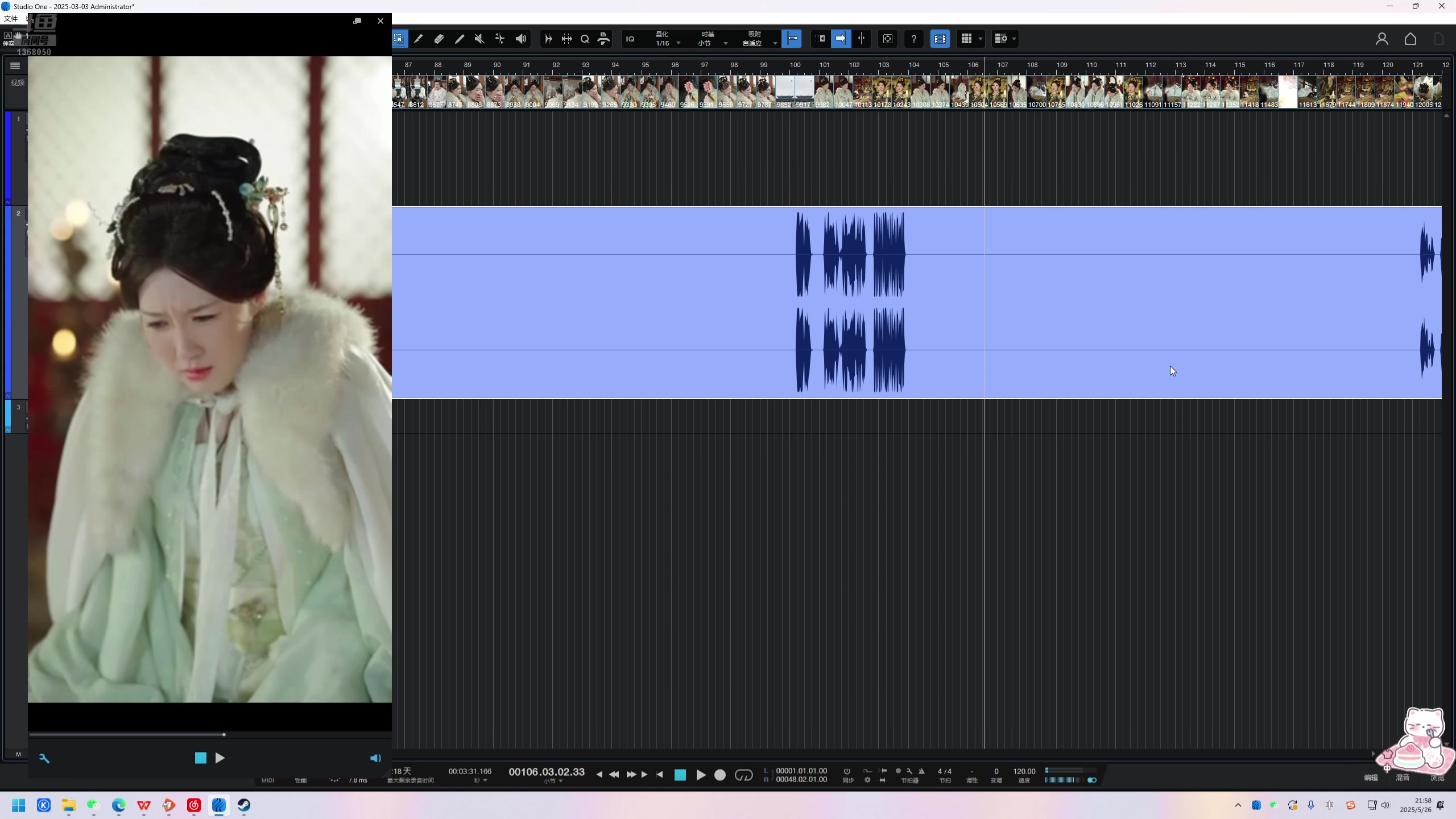
Task: Click the 120.00 tempo field
Action: click(x=1024, y=772)
